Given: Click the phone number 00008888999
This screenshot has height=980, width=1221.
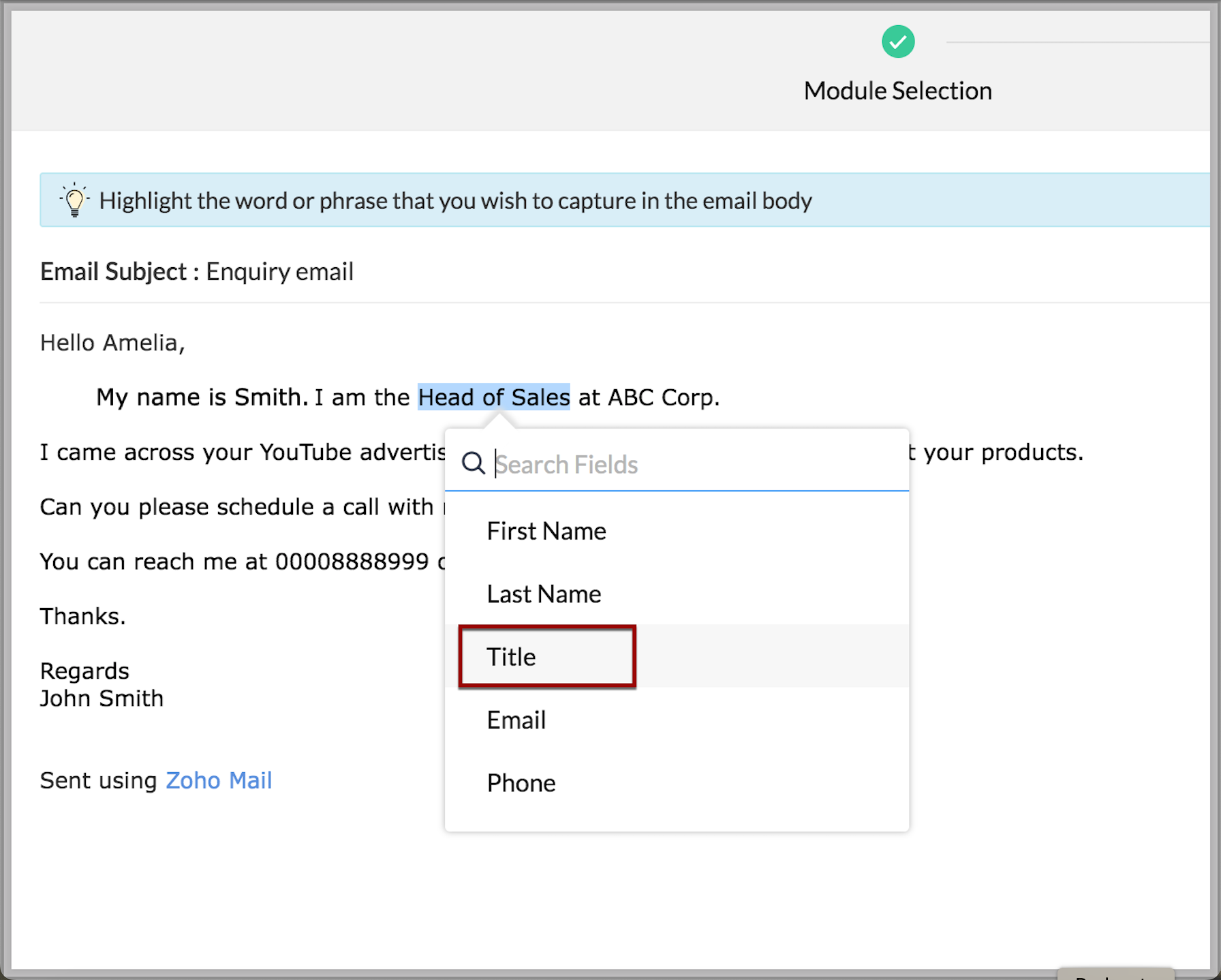Looking at the screenshot, I should point(352,562).
